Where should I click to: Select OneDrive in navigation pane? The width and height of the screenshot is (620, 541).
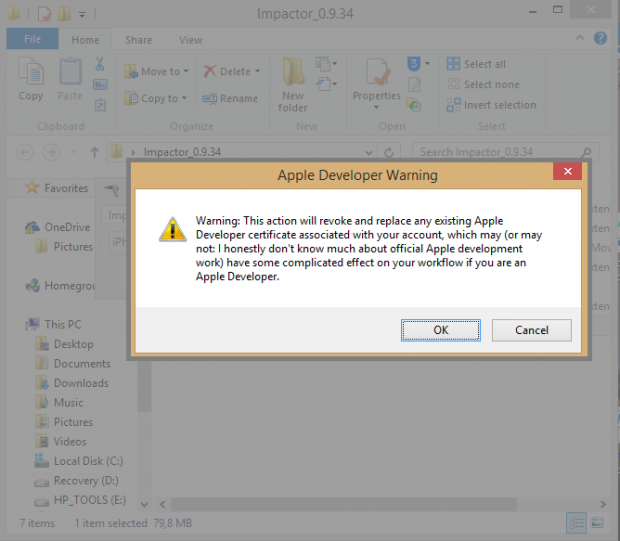tap(58, 227)
